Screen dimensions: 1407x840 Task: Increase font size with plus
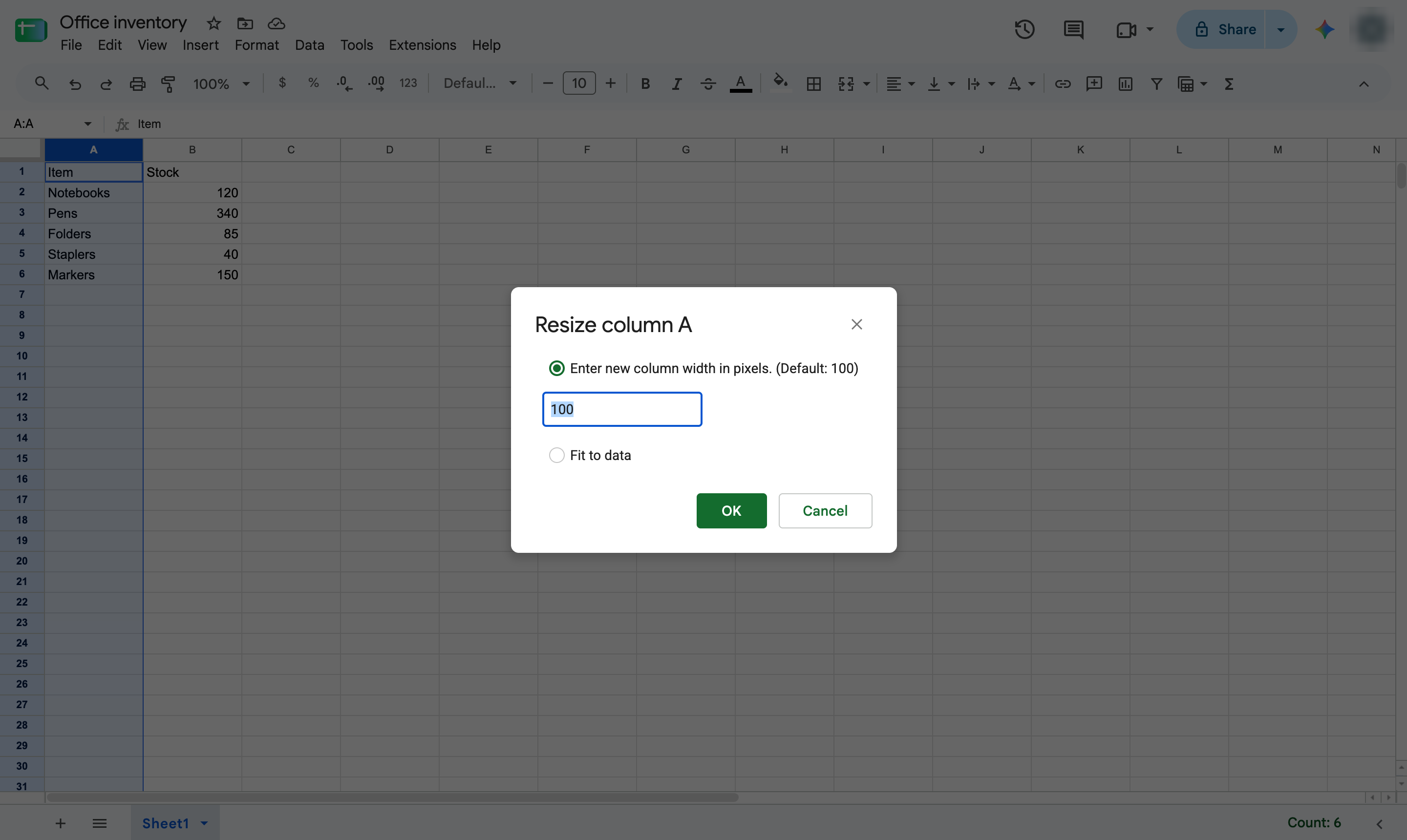(610, 84)
